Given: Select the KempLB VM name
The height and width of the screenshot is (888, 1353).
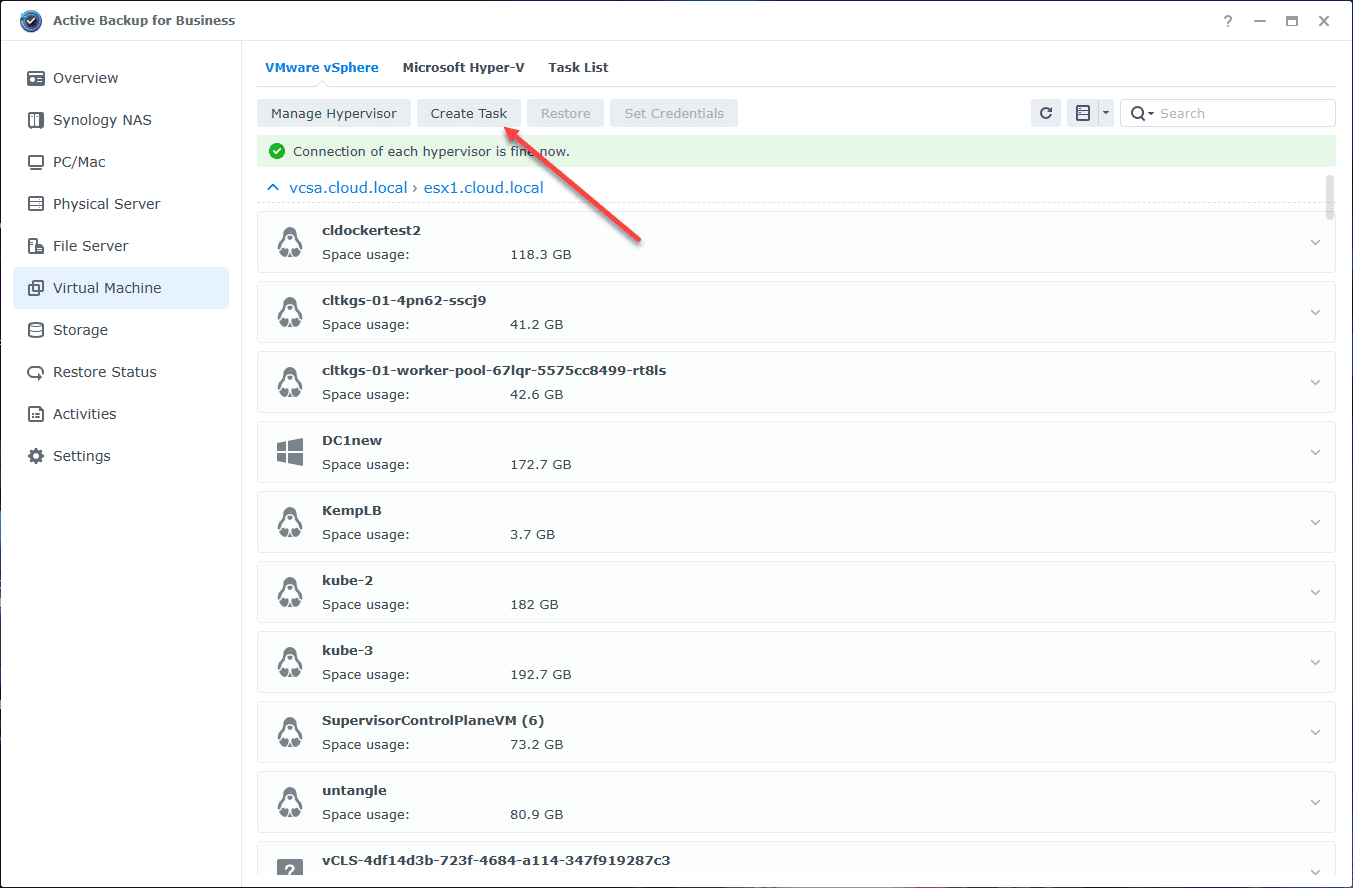Looking at the screenshot, I should pos(352,510).
